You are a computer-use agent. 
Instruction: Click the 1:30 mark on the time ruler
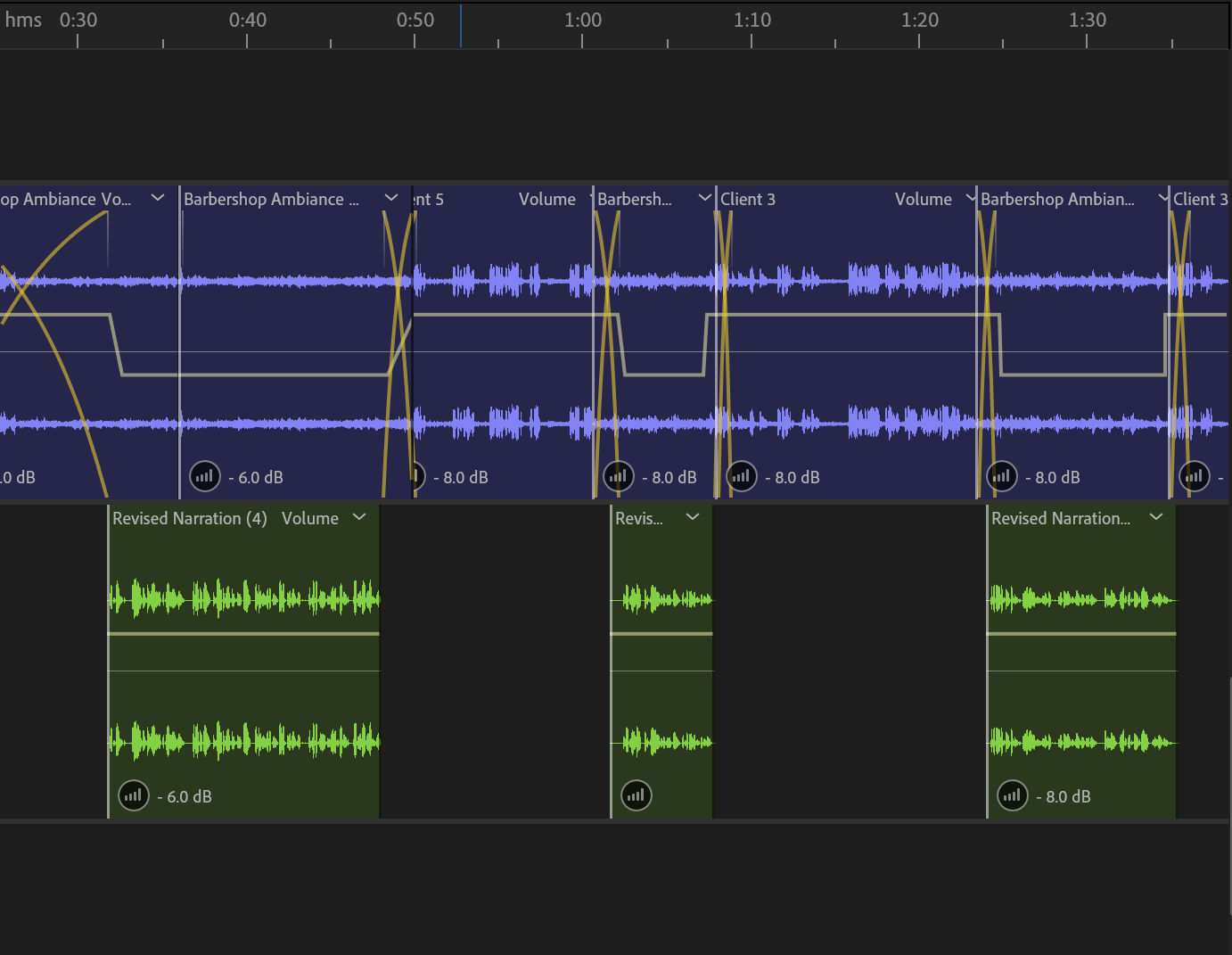(1088, 20)
